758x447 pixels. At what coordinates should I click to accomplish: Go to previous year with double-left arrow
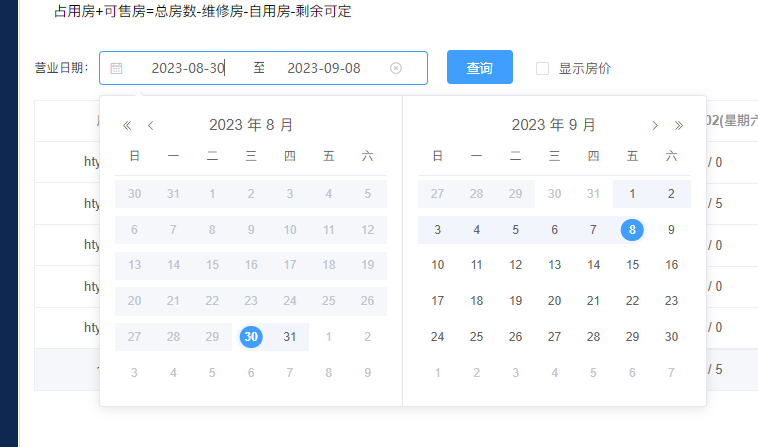click(x=127, y=125)
